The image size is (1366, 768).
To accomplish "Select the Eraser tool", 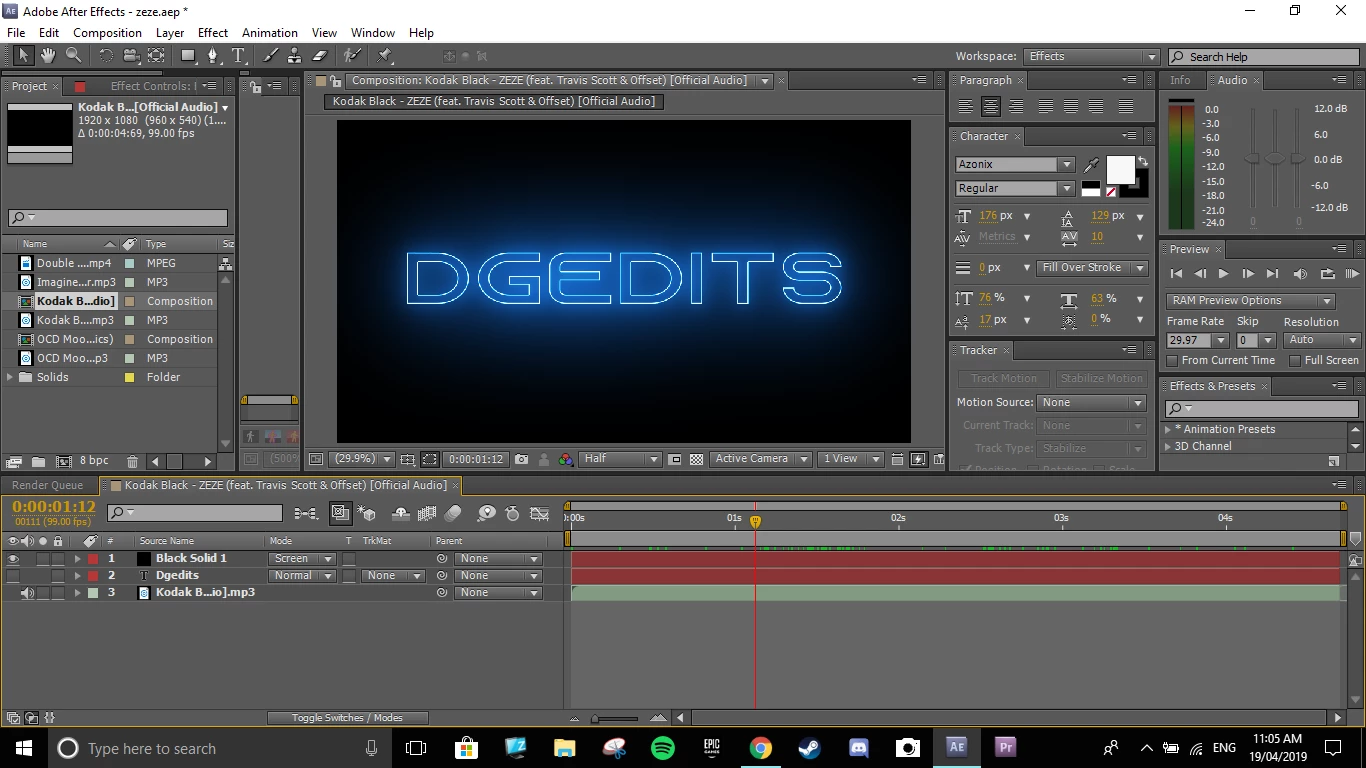I will [x=320, y=56].
